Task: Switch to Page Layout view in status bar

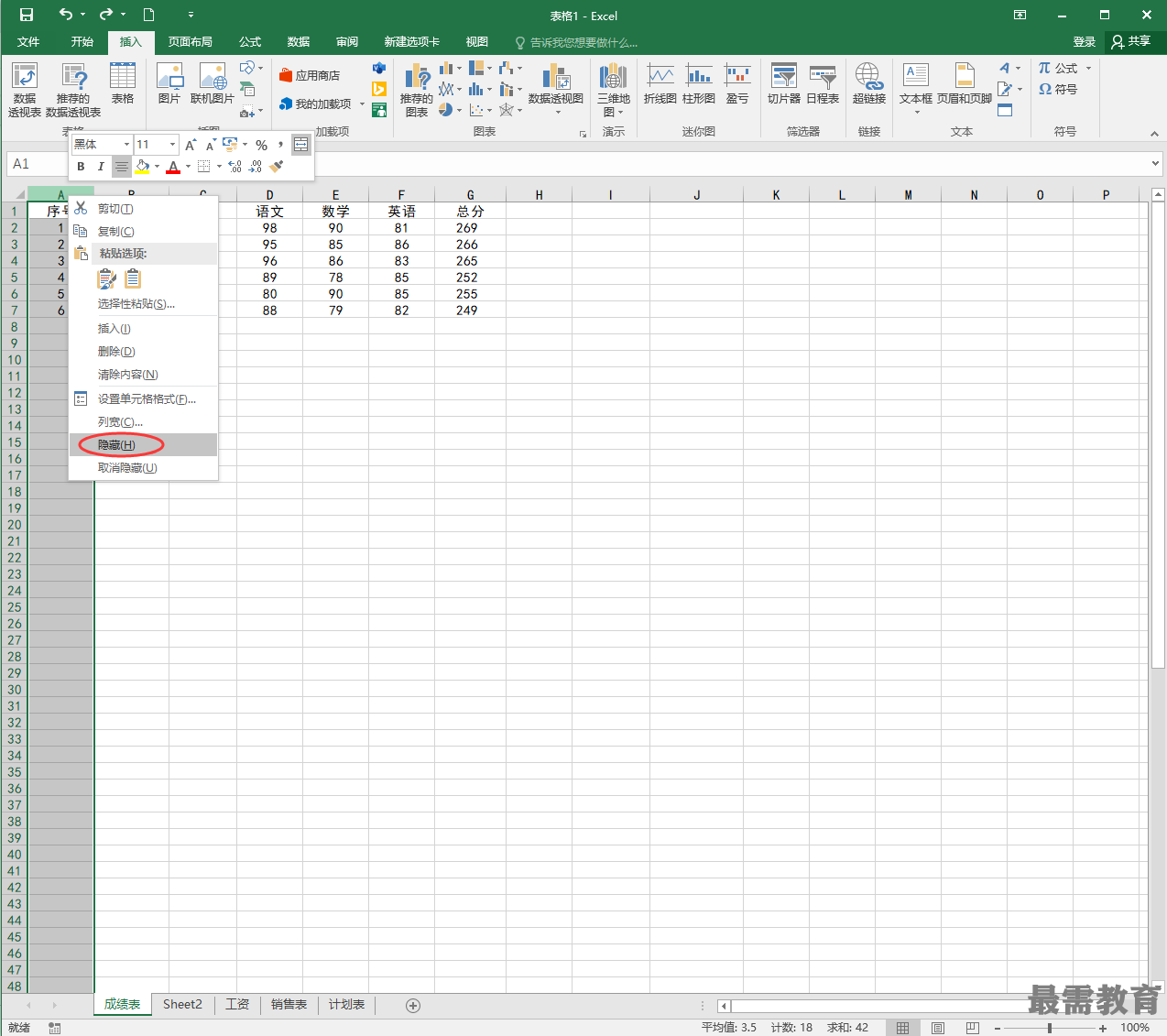Action: point(937,1028)
